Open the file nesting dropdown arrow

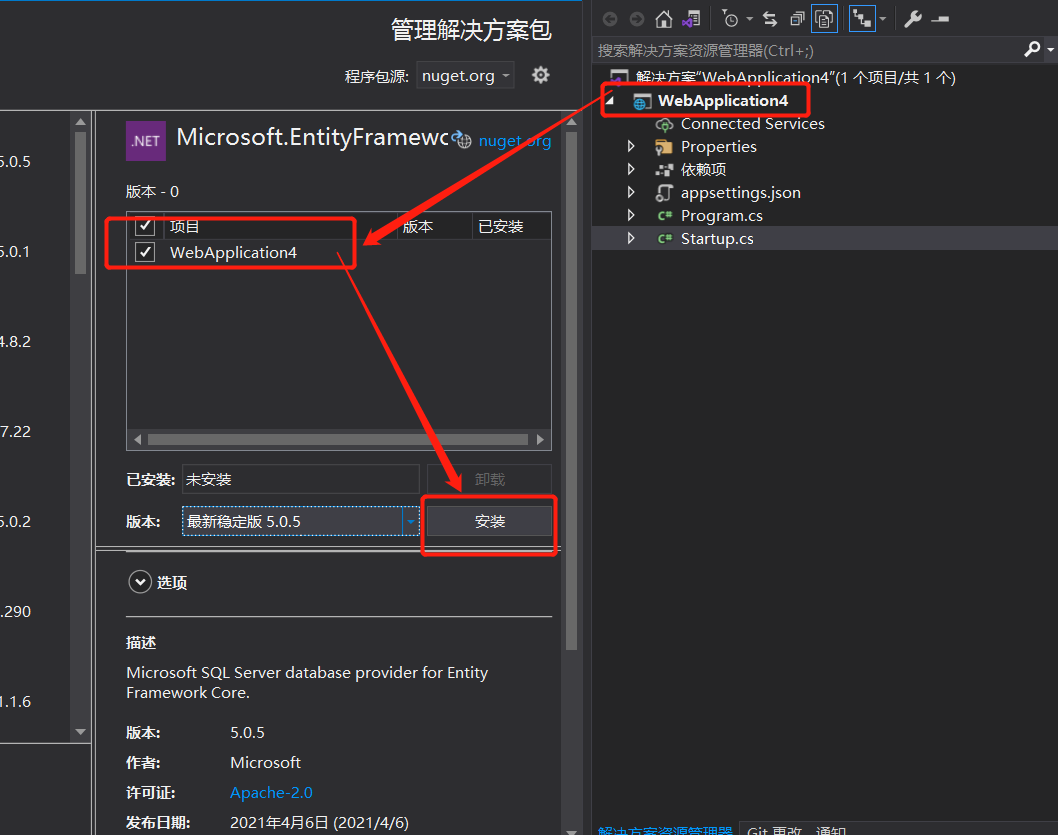pyautogui.click(x=882, y=19)
